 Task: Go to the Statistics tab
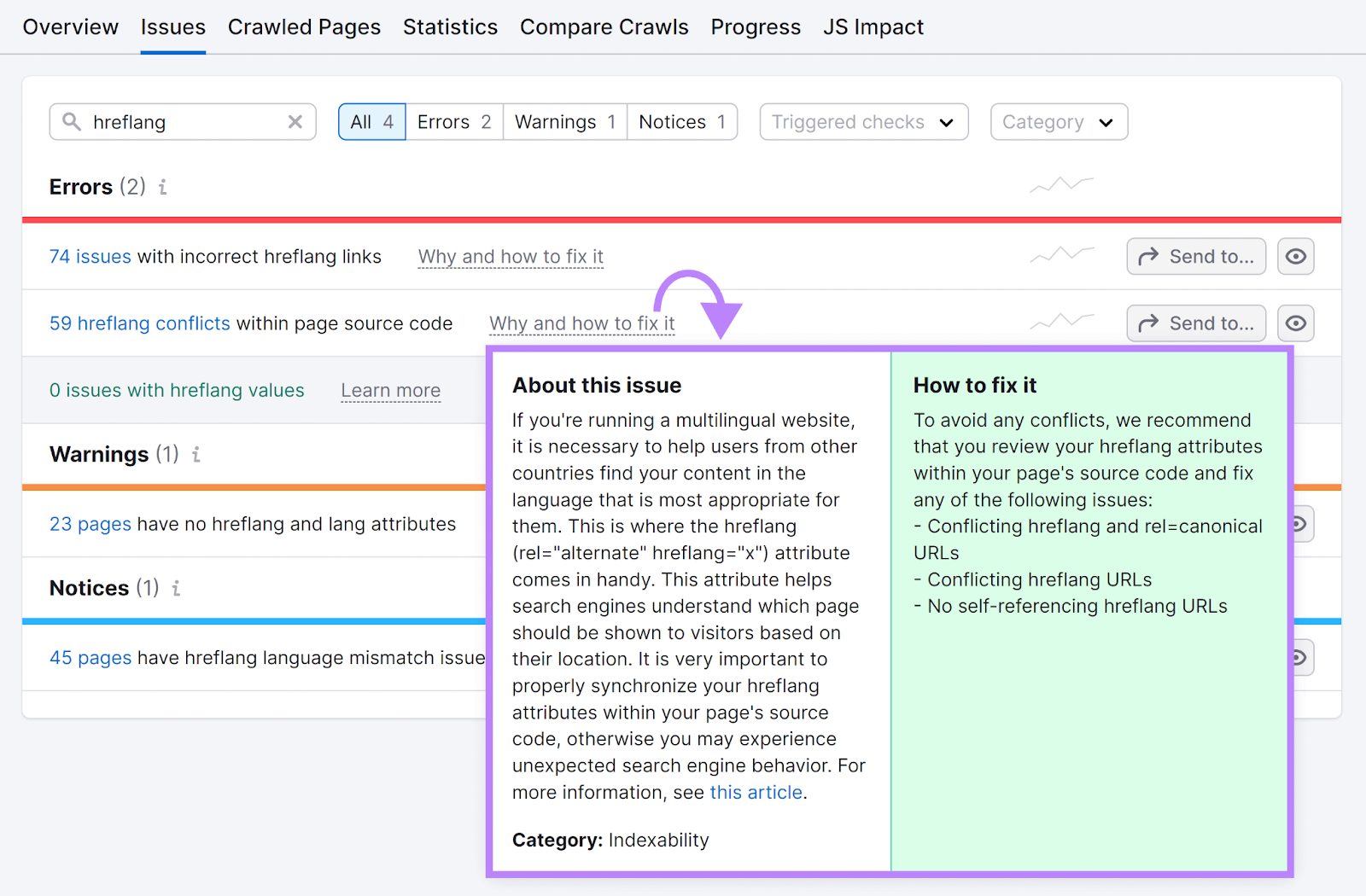450,27
